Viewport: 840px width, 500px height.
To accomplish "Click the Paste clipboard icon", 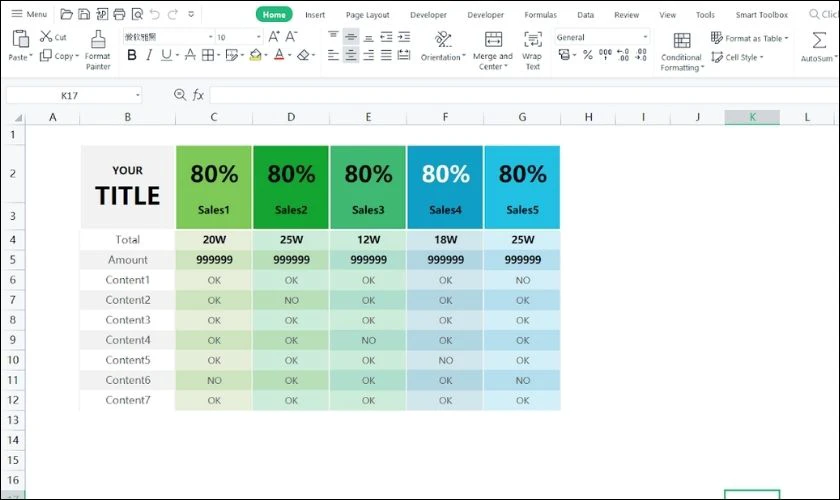I will (x=20, y=39).
